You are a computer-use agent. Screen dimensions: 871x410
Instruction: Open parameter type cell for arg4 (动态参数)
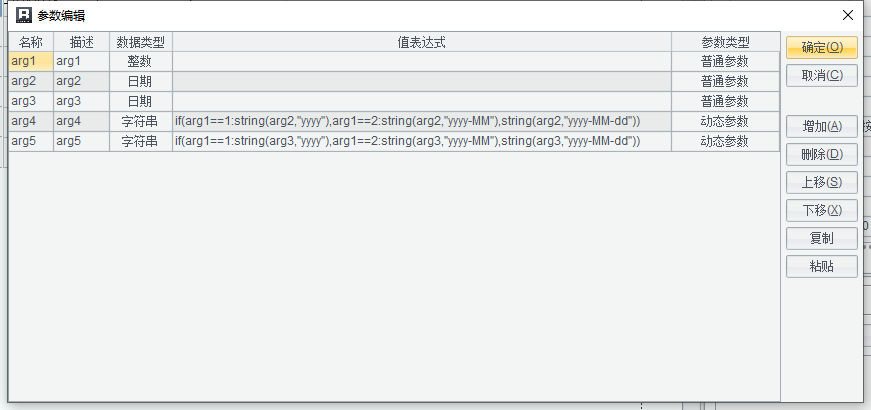[x=725, y=121]
